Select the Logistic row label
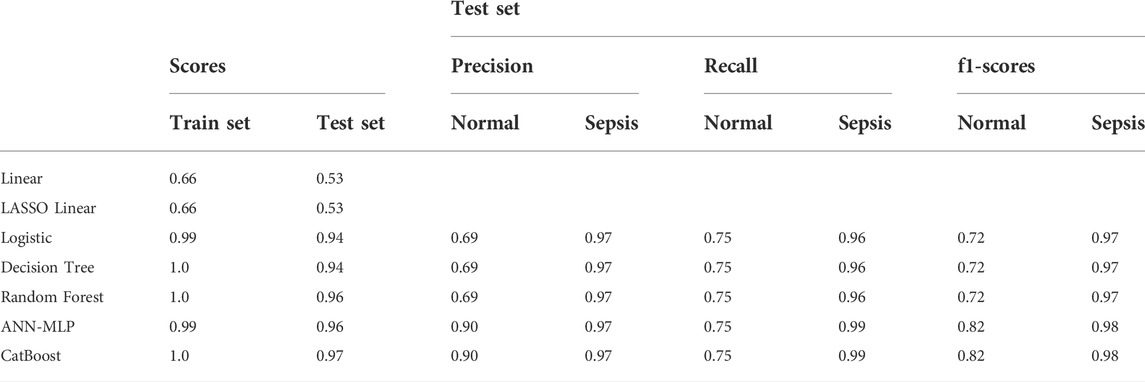The width and height of the screenshot is (1145, 382). point(27,238)
